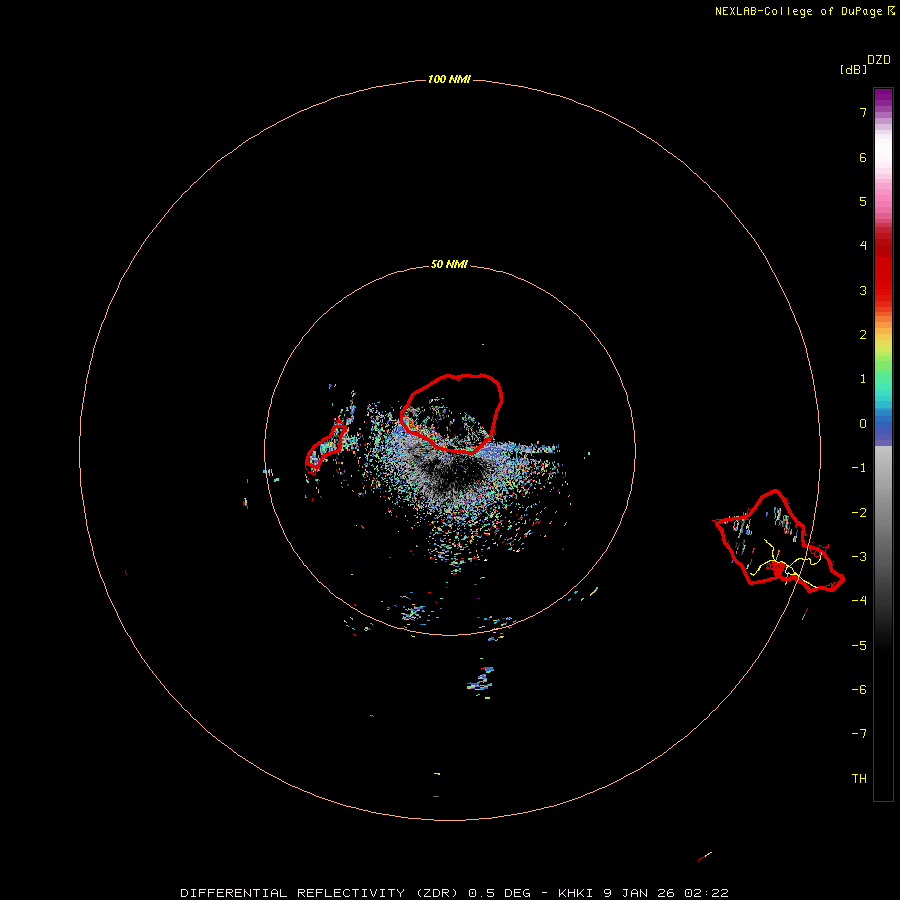Viewport: 900px width, 900px height.
Task: Click the large red island outline at radar center
Action: 452,413
